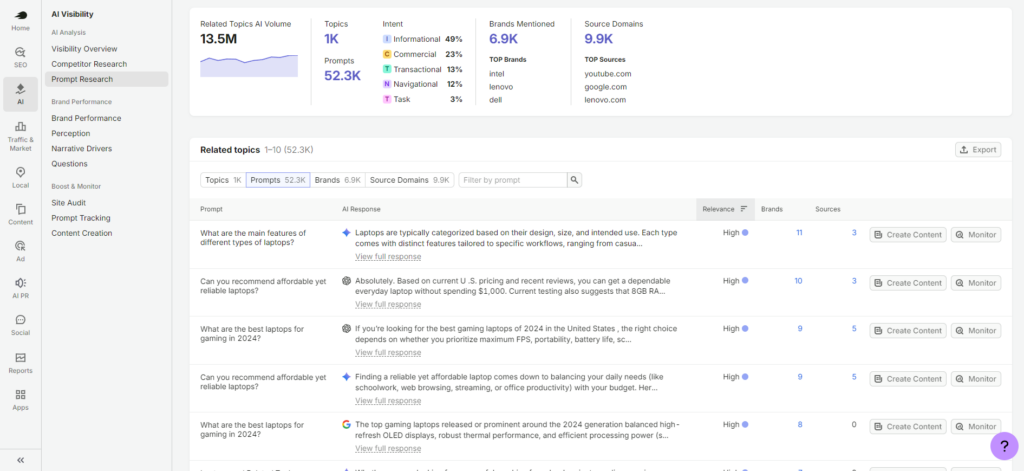Click the Filter by prompt input field
This screenshot has width=1024, height=471.
(513, 180)
